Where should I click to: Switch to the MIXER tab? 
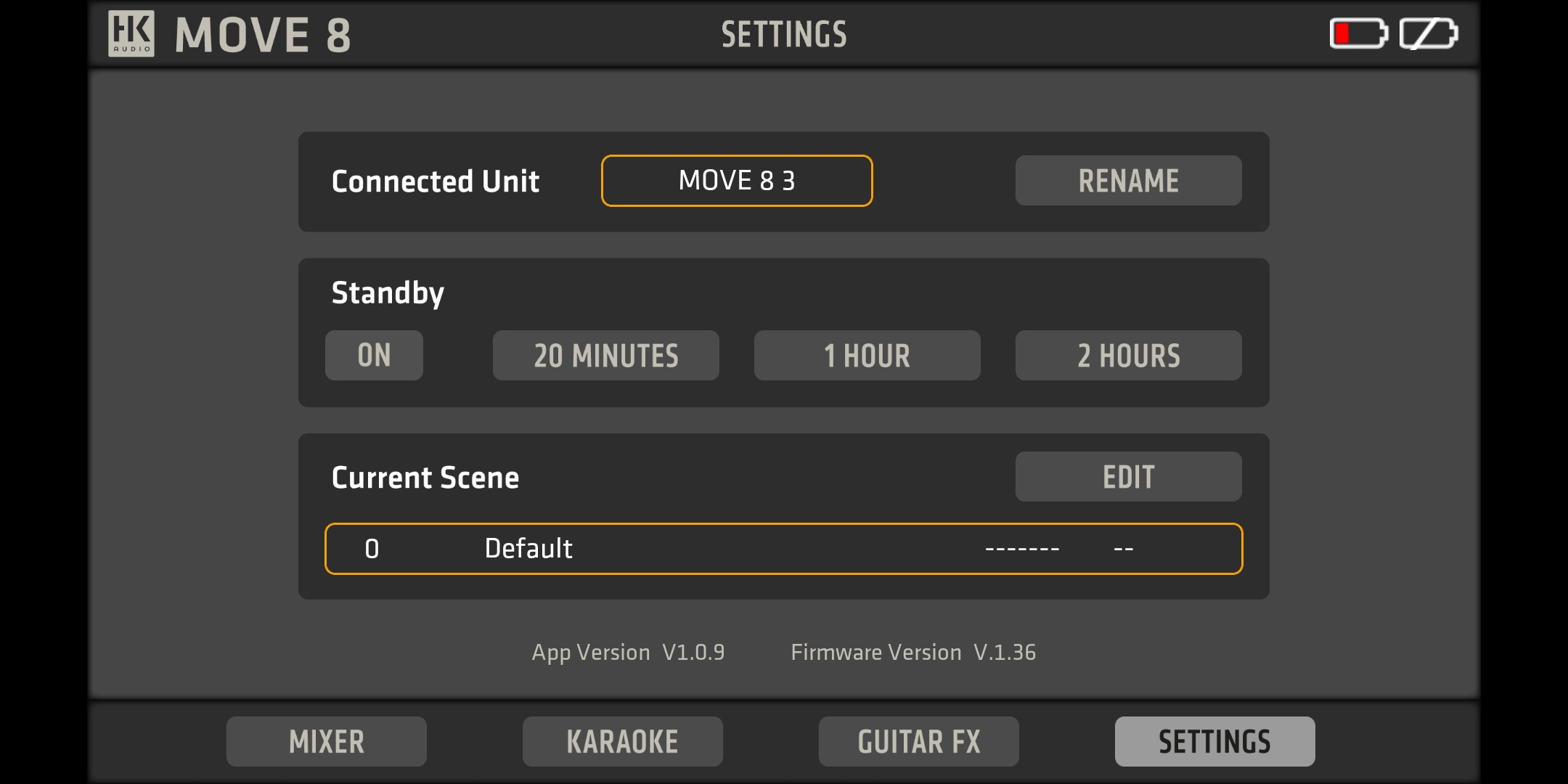pos(327,741)
